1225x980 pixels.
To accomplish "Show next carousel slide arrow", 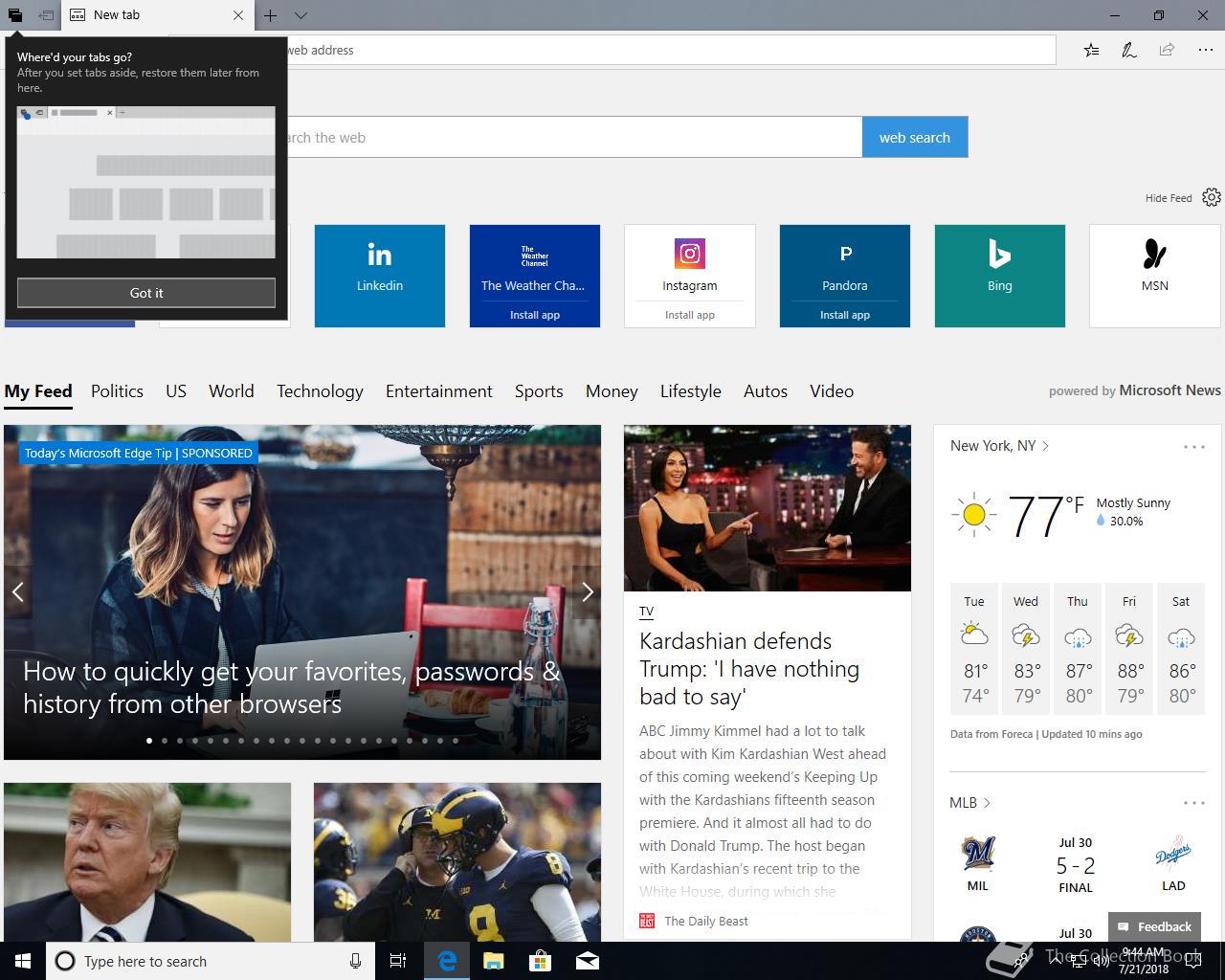I will click(587, 591).
